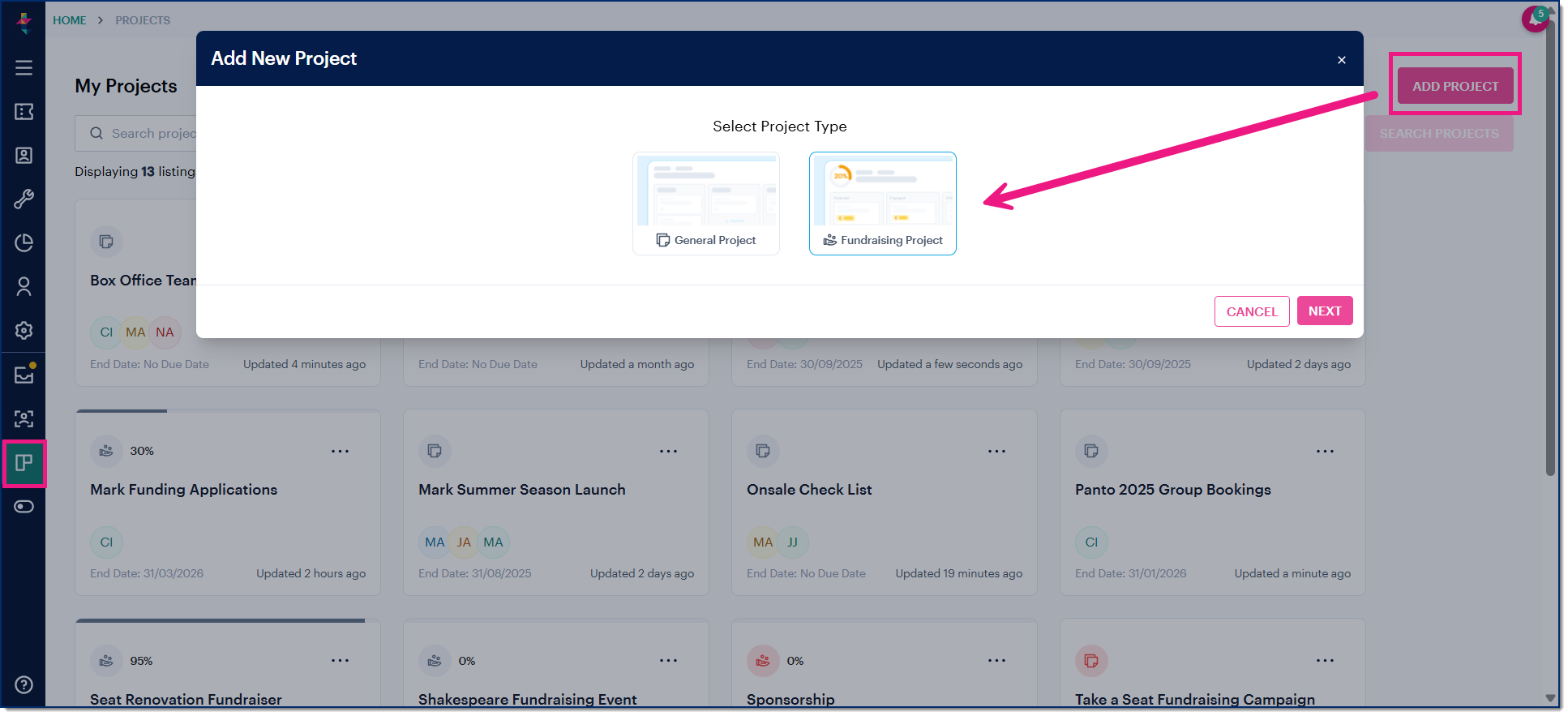Open options menu for Mark Summer Season Launch
1568x716 pixels.
click(669, 451)
